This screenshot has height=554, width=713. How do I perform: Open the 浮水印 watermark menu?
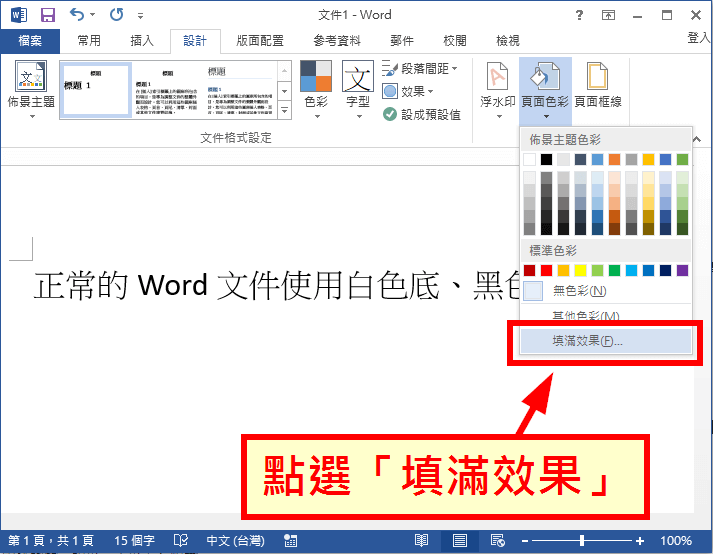click(498, 90)
